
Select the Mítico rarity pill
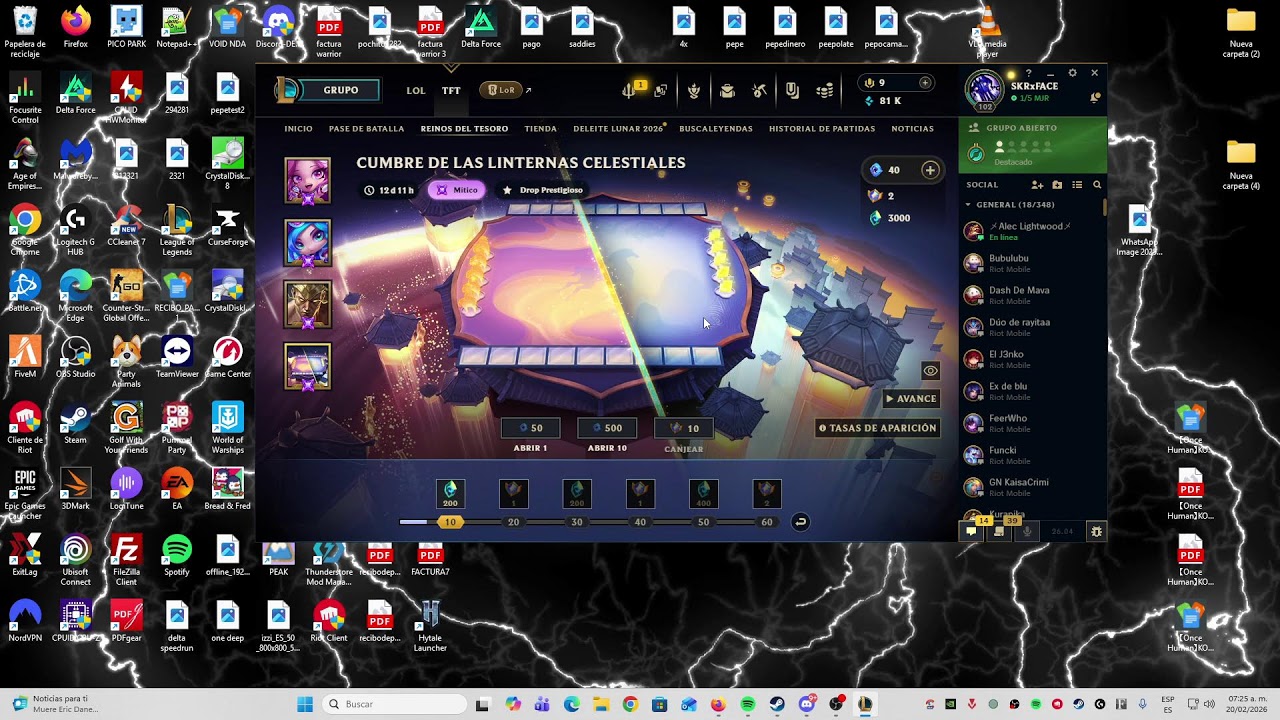point(456,190)
